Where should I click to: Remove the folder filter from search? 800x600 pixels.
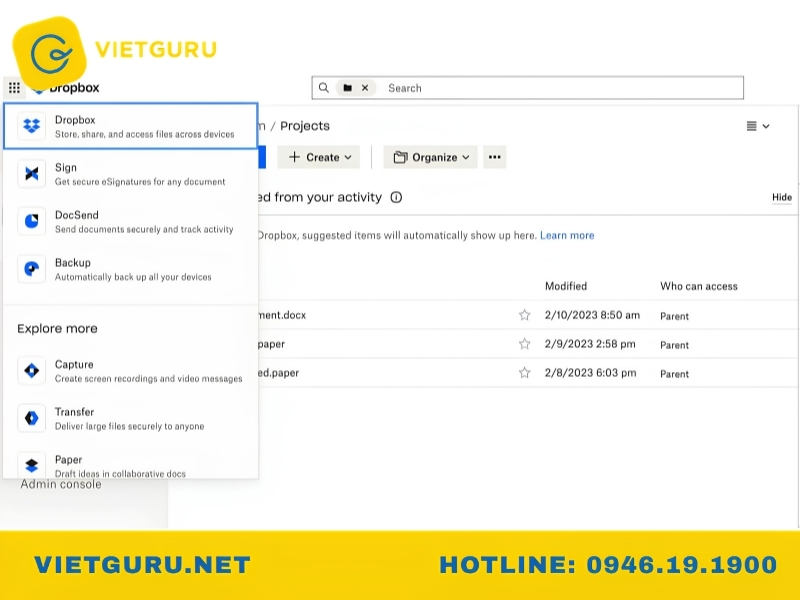pyautogui.click(x=365, y=88)
